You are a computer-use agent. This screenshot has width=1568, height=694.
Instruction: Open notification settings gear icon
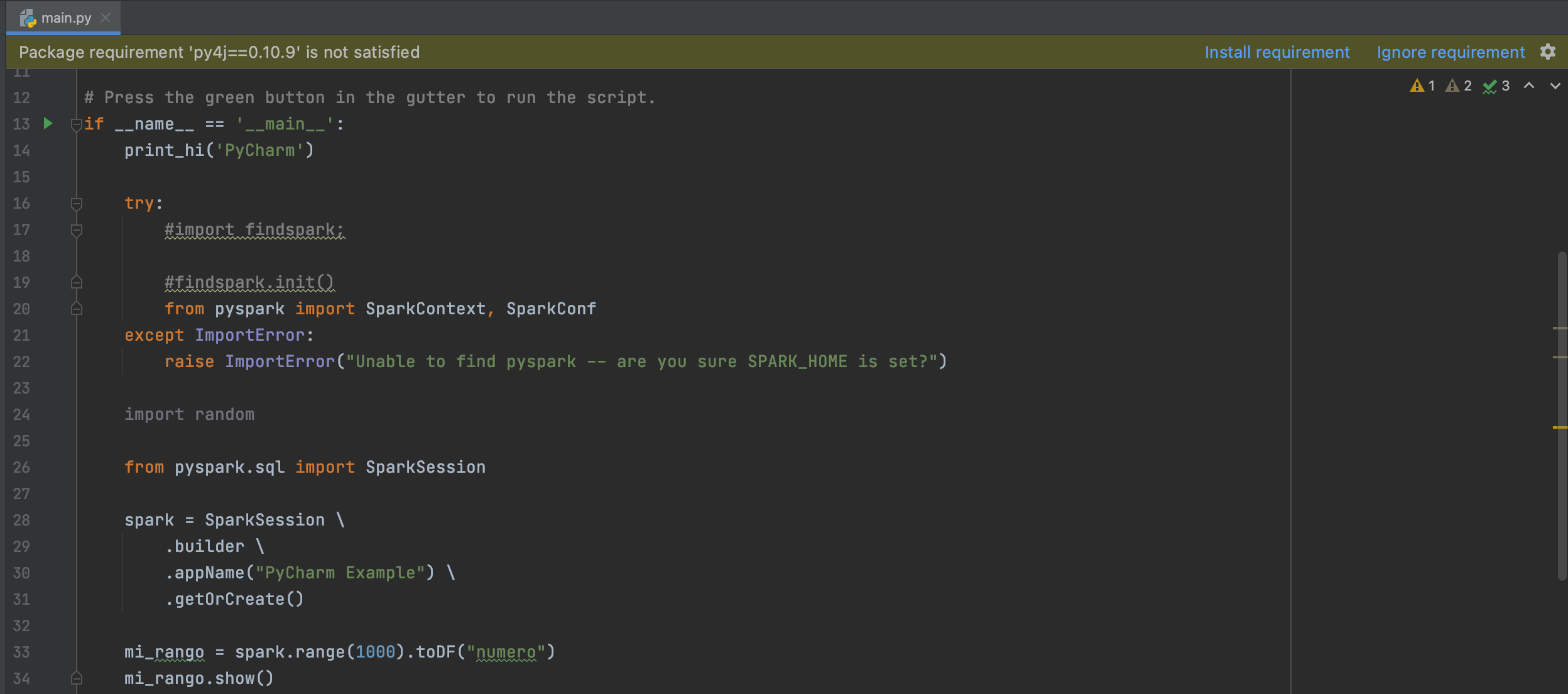1548,52
